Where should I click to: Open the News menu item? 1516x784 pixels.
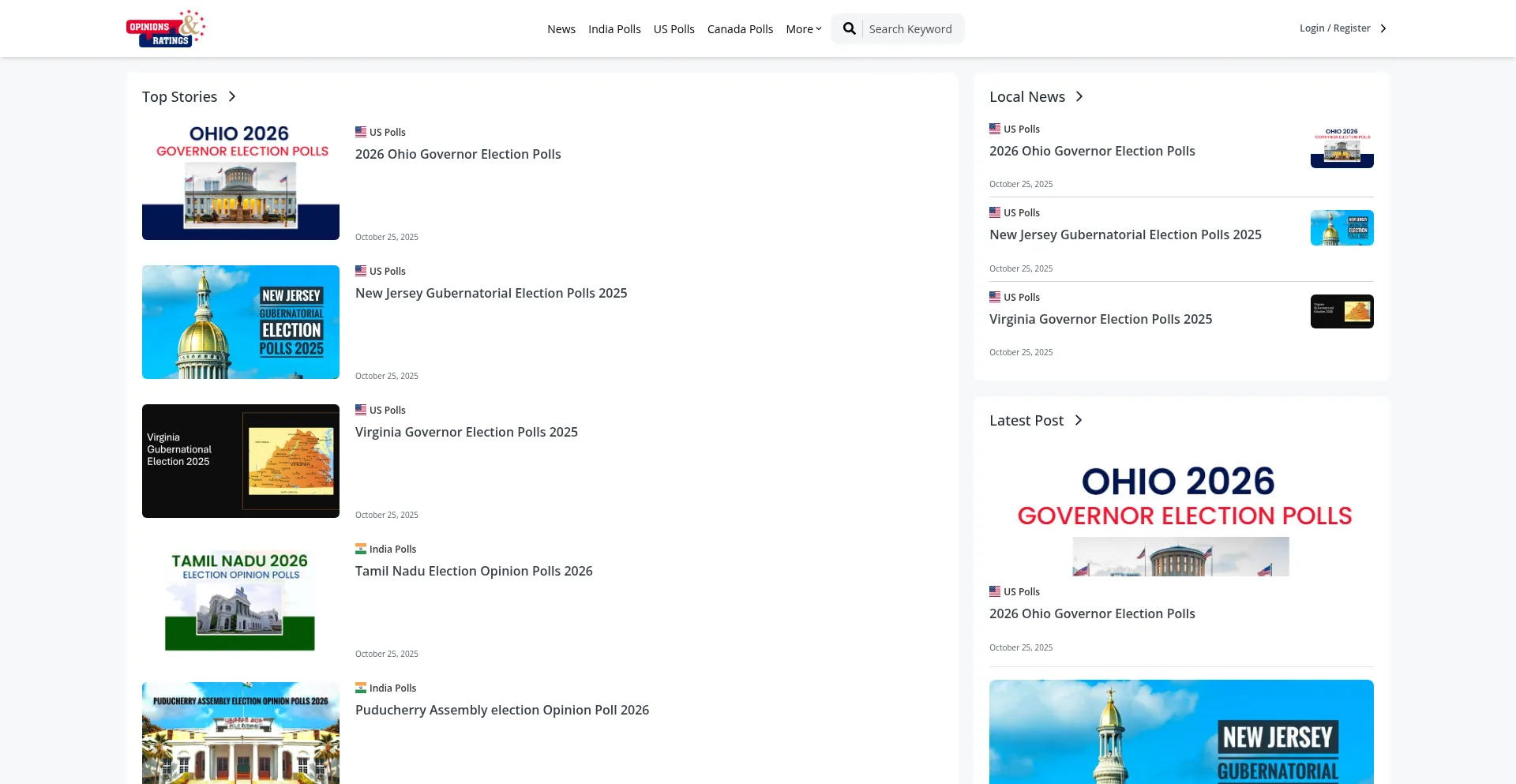(x=561, y=29)
